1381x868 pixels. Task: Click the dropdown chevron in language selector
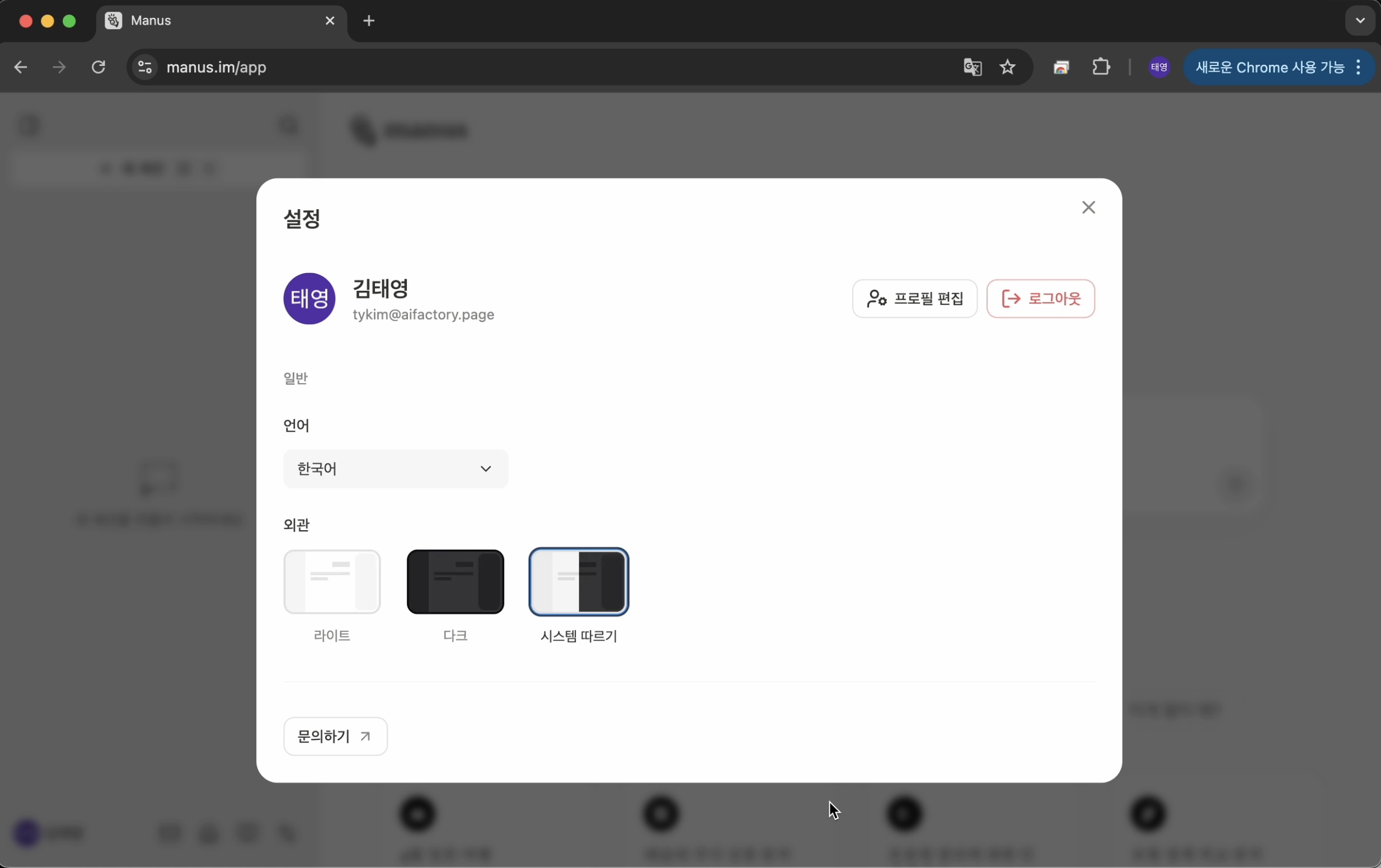[x=486, y=469]
